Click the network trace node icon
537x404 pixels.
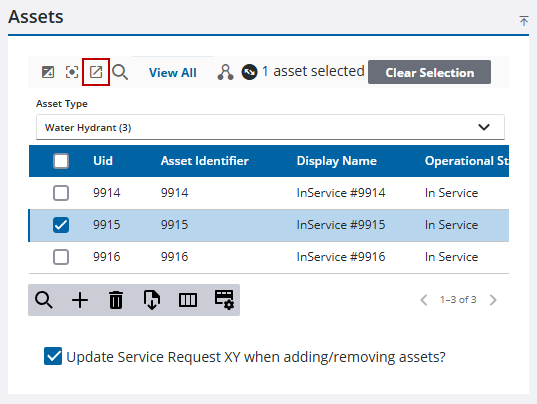(225, 72)
